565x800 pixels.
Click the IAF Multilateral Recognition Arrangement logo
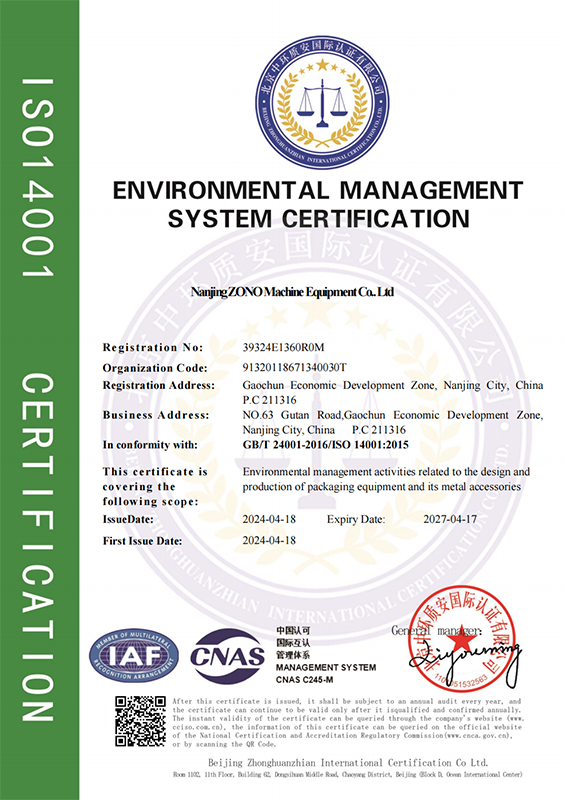134,656
